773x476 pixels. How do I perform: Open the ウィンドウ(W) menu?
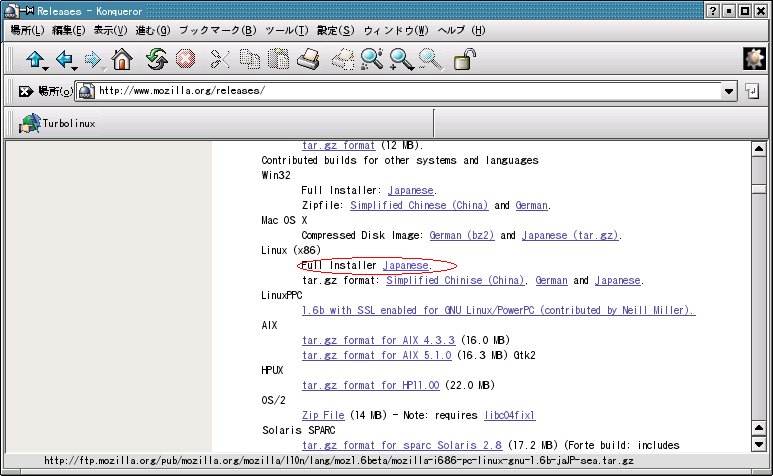coord(396,31)
